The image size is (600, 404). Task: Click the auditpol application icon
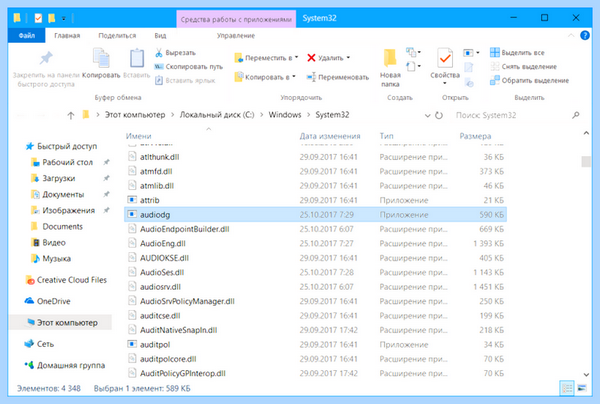[132, 344]
